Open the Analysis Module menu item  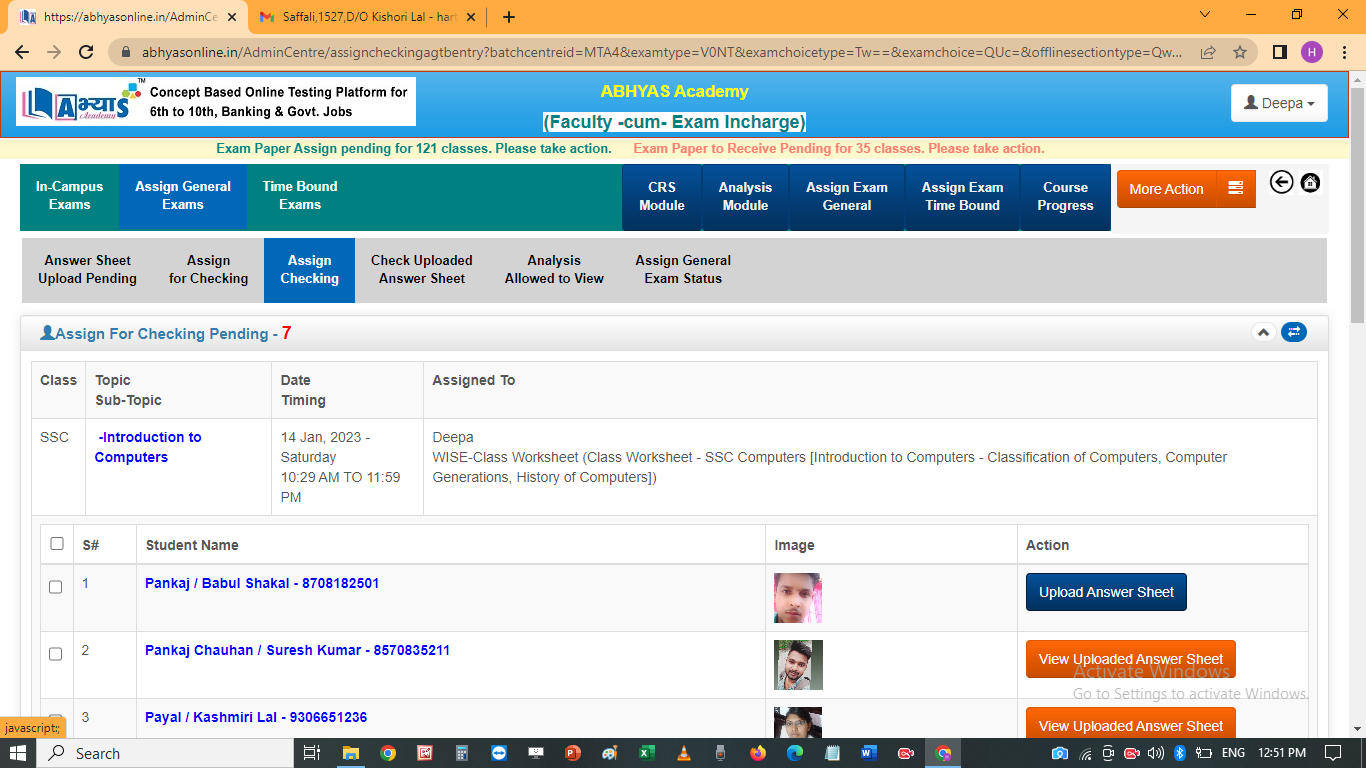click(745, 196)
